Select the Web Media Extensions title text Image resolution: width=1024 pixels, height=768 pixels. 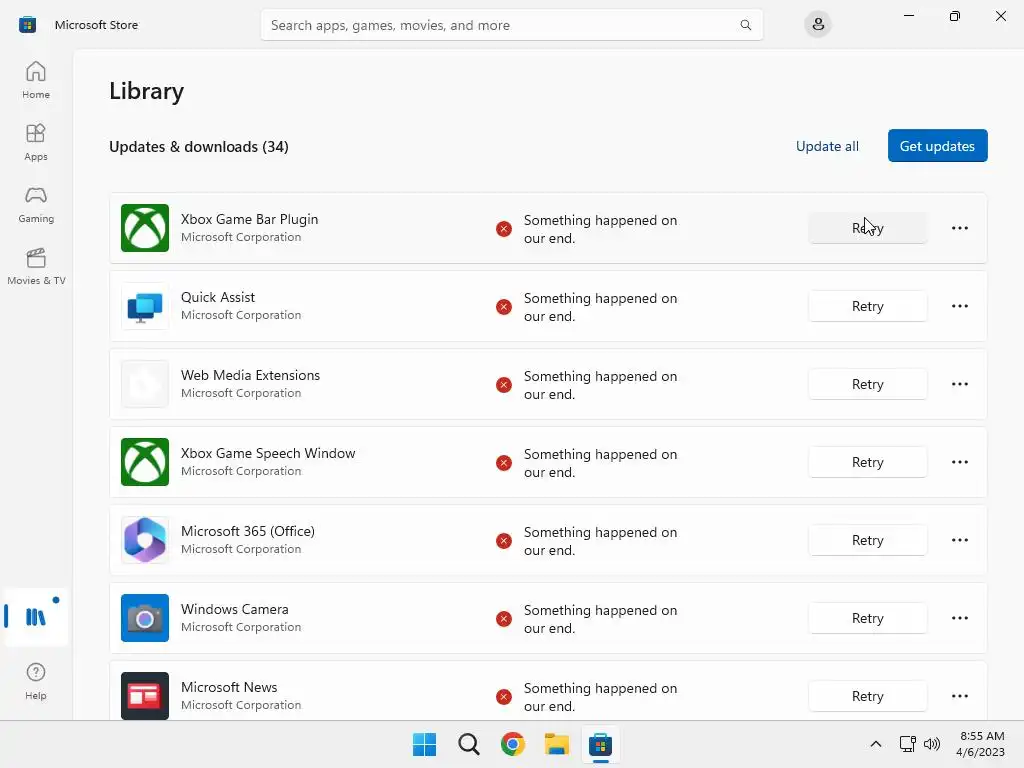click(x=250, y=376)
